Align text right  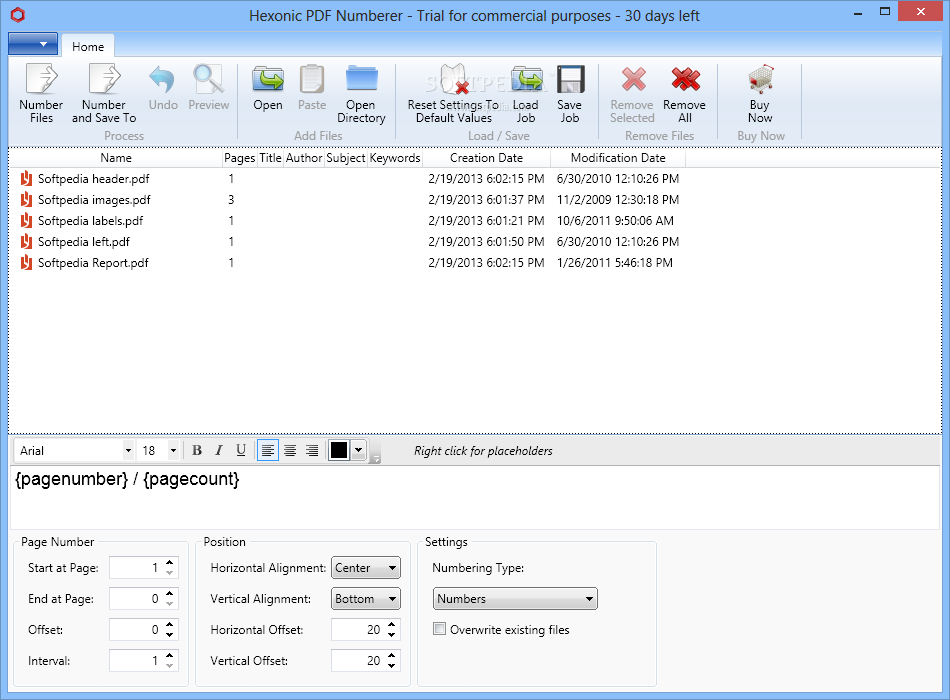312,450
